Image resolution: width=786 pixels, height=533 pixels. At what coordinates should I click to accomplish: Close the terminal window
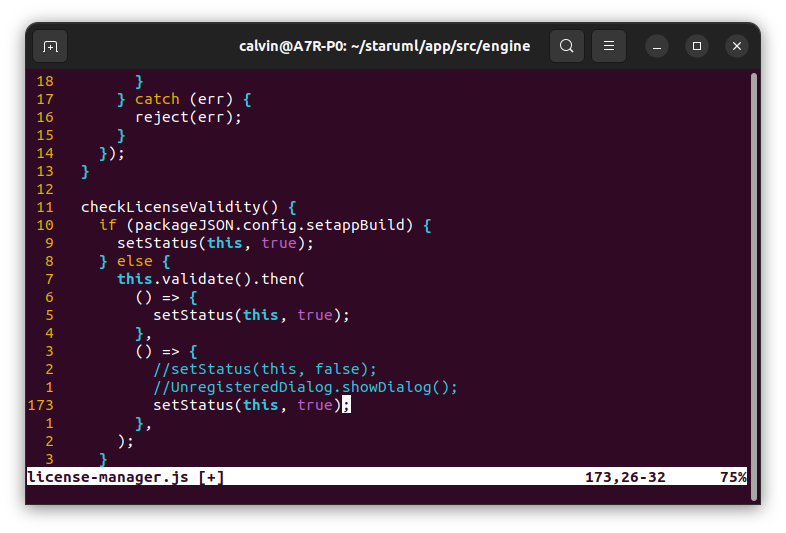point(737,46)
